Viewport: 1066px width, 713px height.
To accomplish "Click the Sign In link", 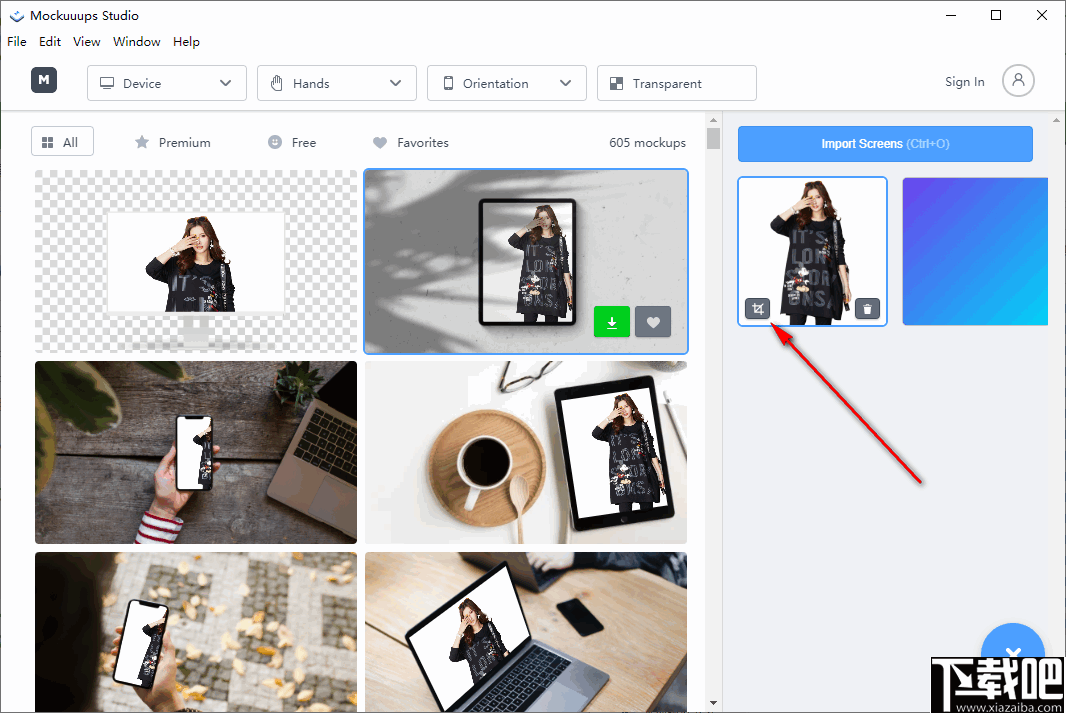I will (x=964, y=81).
